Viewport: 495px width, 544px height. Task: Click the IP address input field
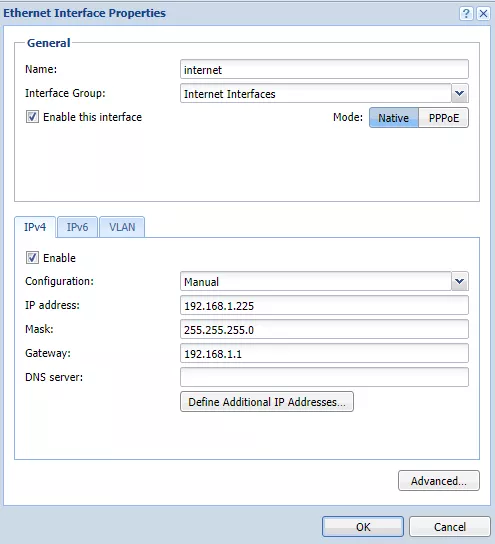pyautogui.click(x=324, y=305)
